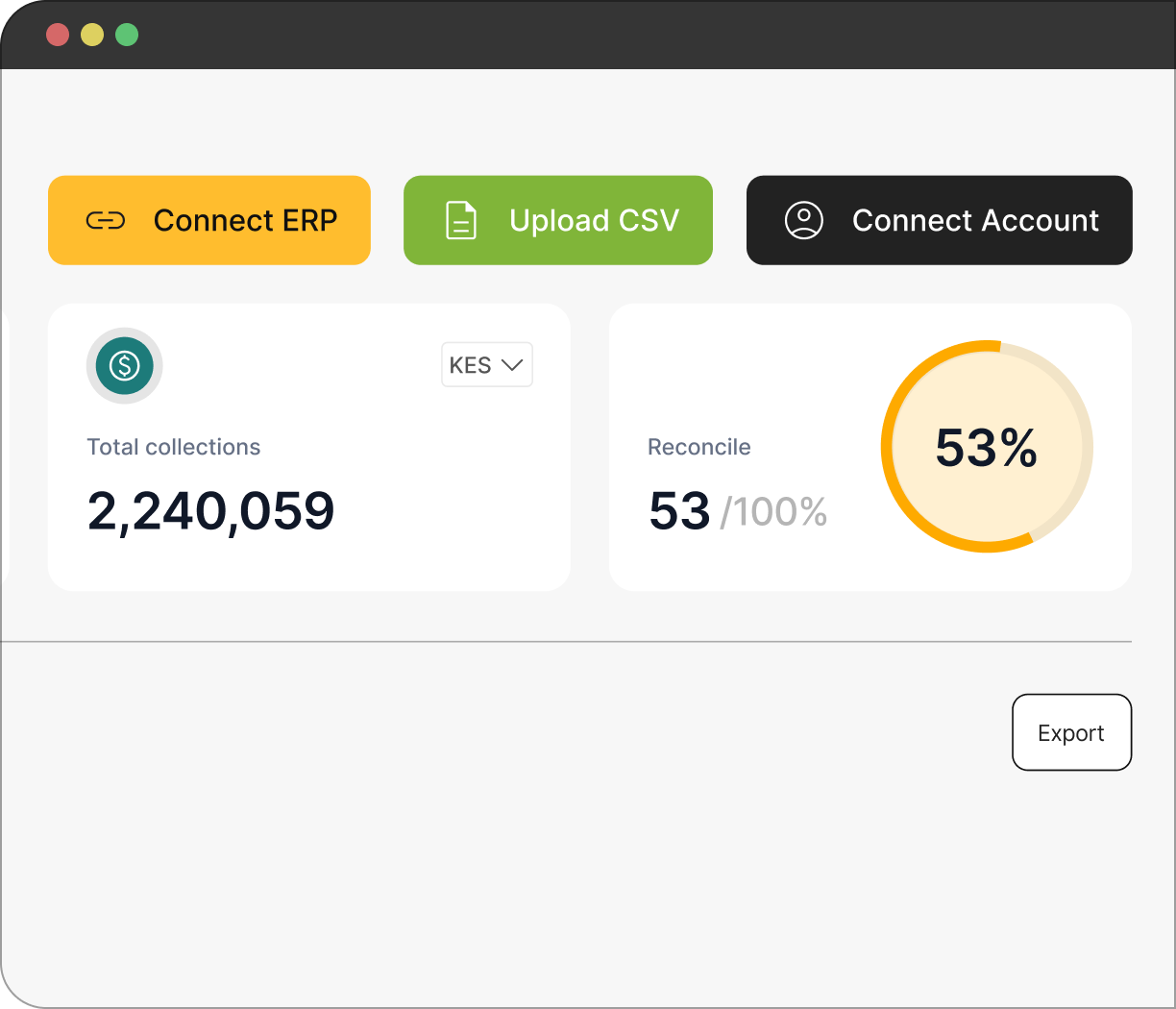1176x1009 pixels.
Task: Click the Connect ERP button
Action: (209, 220)
